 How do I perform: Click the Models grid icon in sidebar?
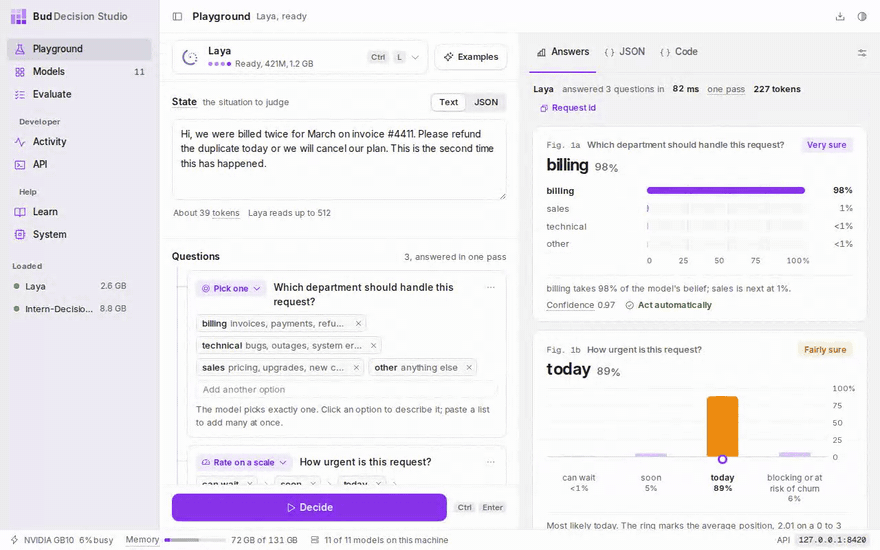pyautogui.click(x=20, y=72)
